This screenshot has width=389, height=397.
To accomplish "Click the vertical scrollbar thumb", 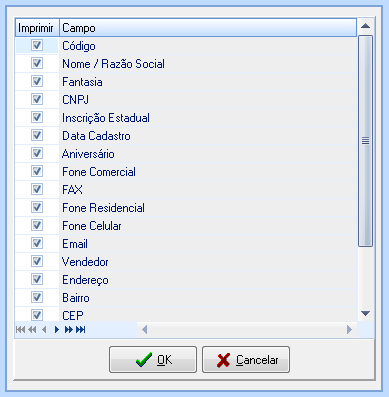I will pyautogui.click(x=366, y=141).
